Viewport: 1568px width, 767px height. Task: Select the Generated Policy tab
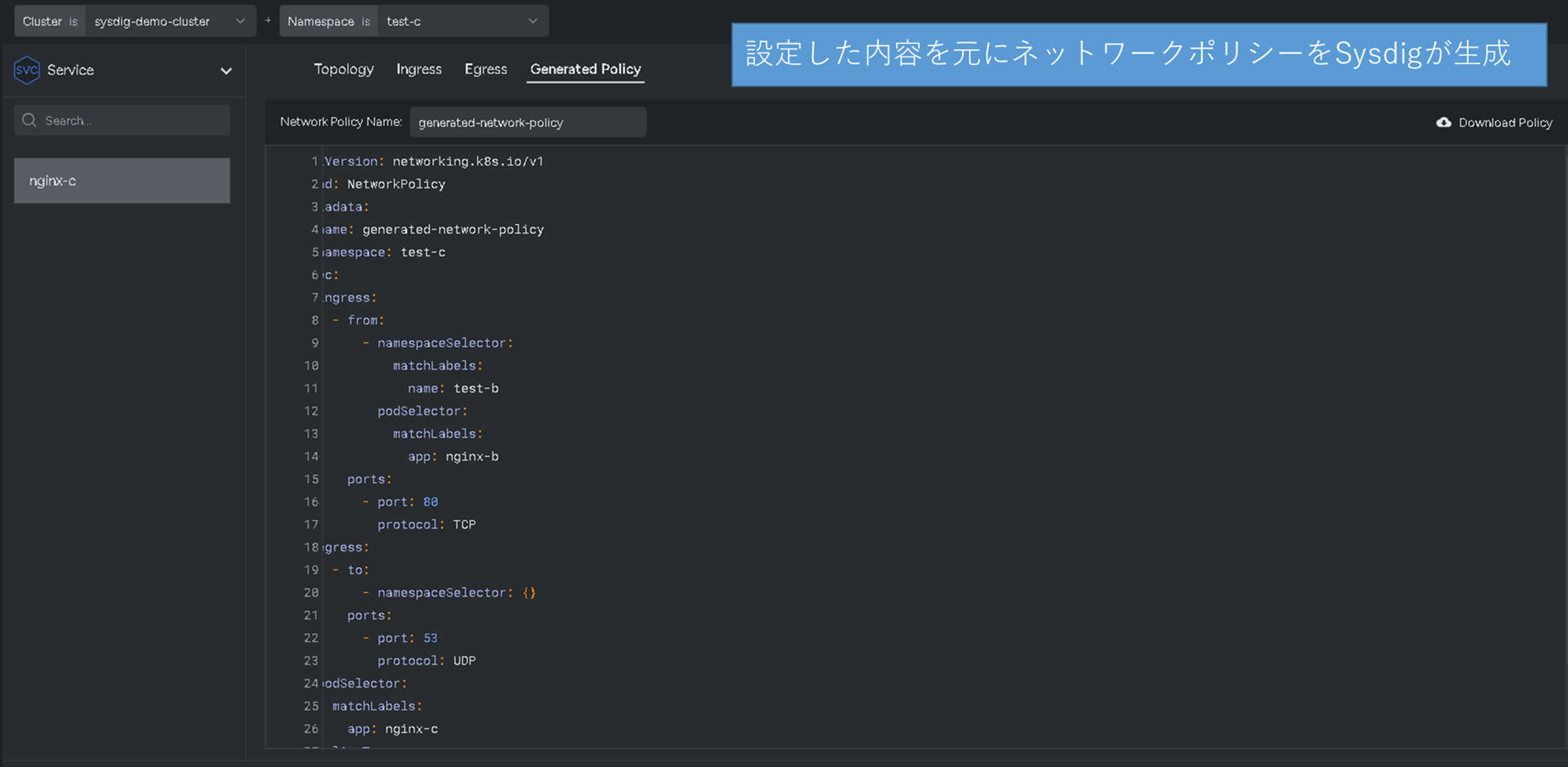pyautogui.click(x=585, y=69)
